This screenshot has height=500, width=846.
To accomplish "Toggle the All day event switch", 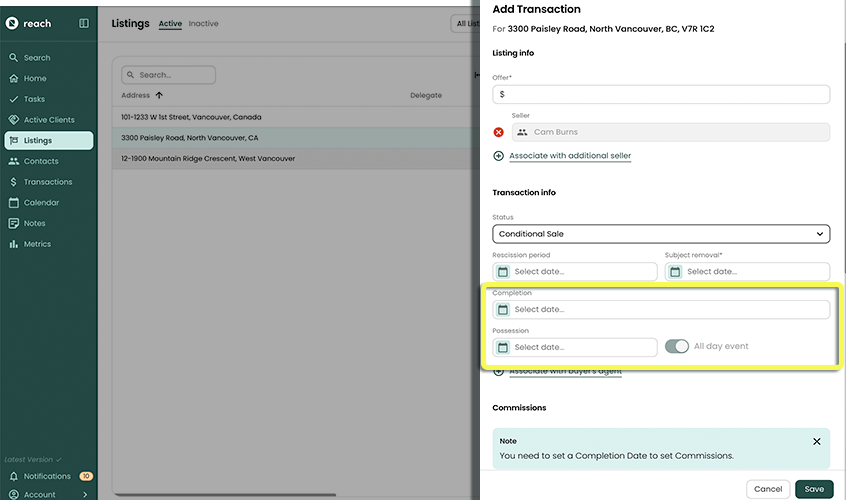I will 677,347.
